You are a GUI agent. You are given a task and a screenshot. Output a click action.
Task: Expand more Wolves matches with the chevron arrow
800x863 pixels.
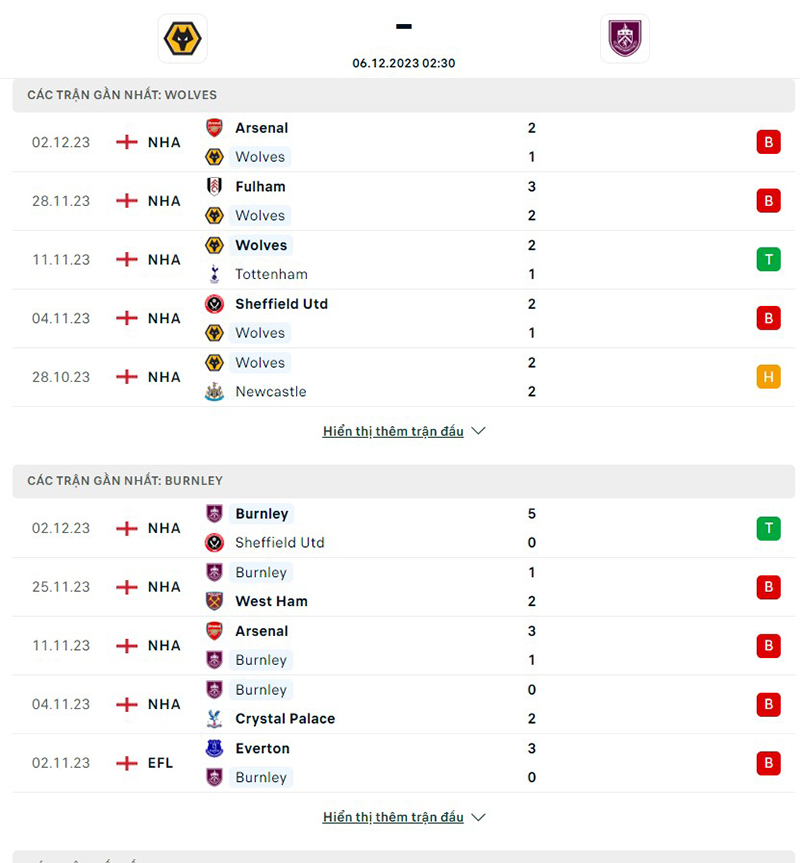(x=478, y=431)
